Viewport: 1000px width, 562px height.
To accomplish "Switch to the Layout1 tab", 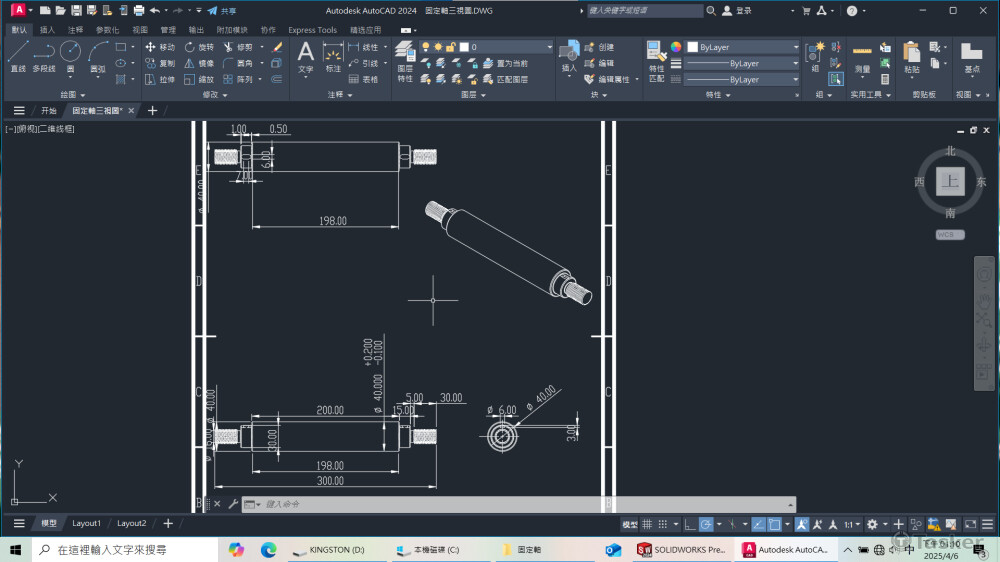I will point(86,523).
